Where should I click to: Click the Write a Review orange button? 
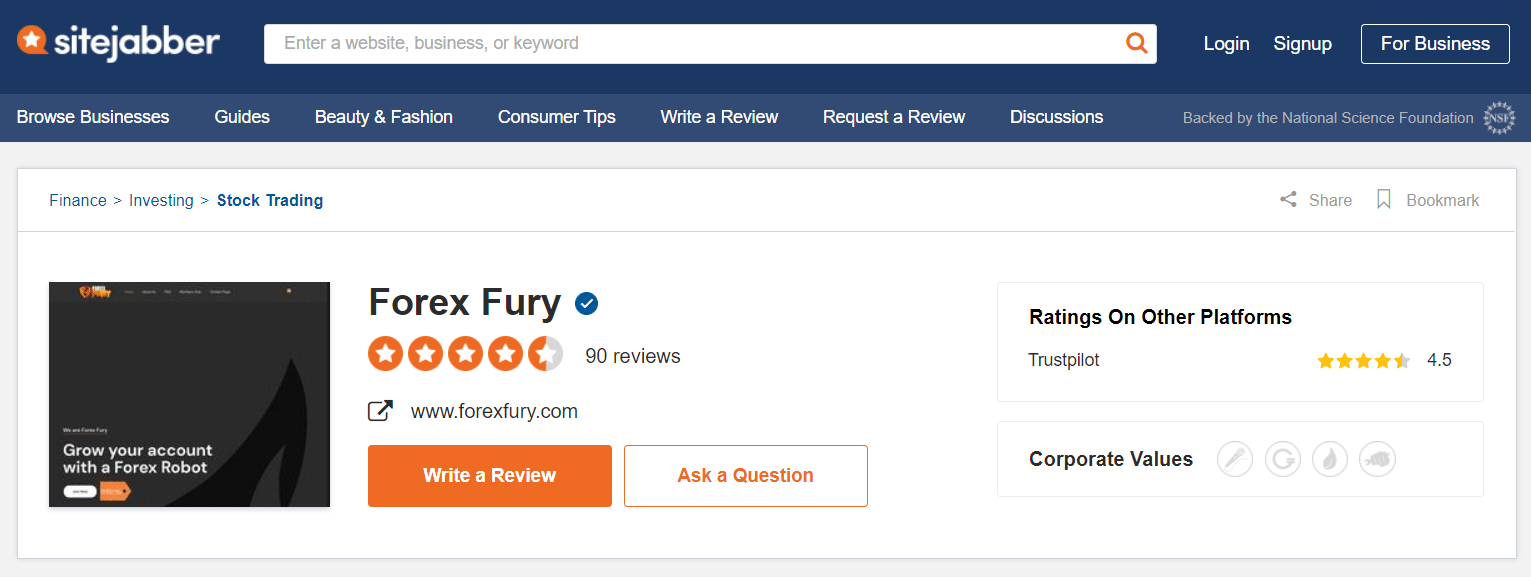490,476
